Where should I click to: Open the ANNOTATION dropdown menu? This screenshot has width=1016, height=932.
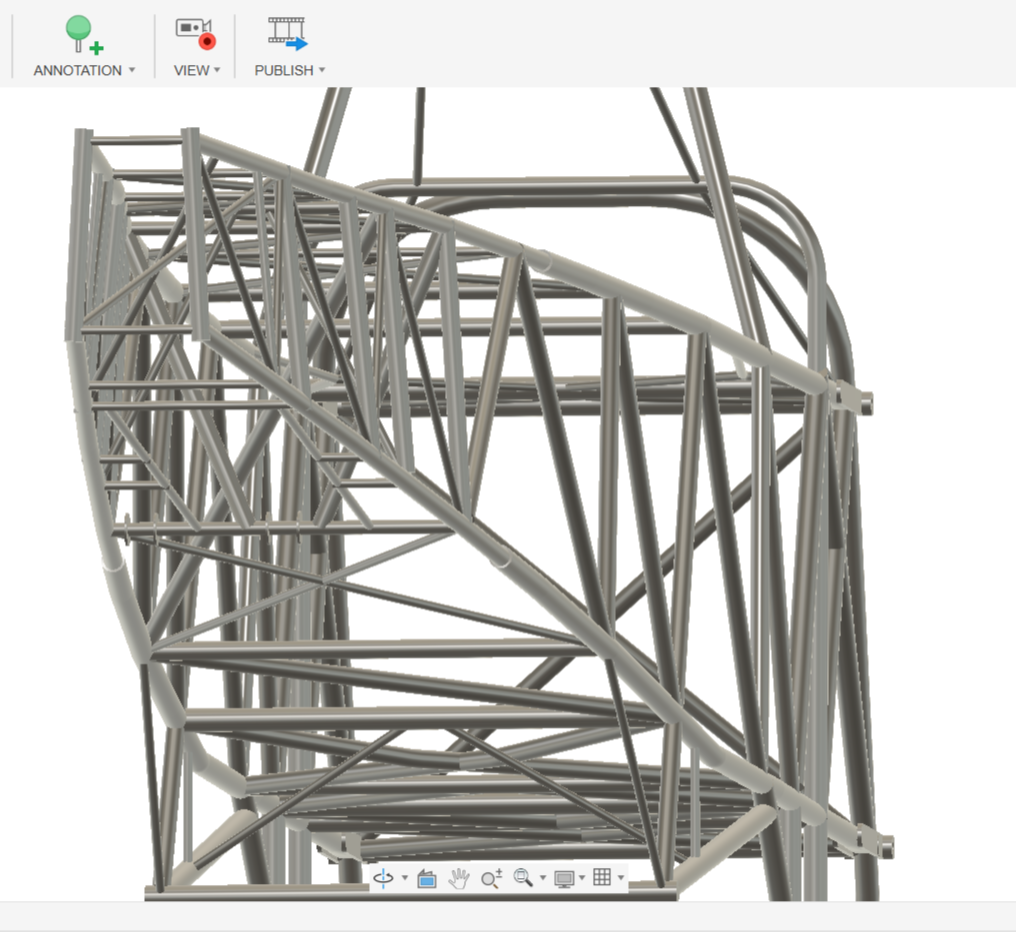point(84,70)
